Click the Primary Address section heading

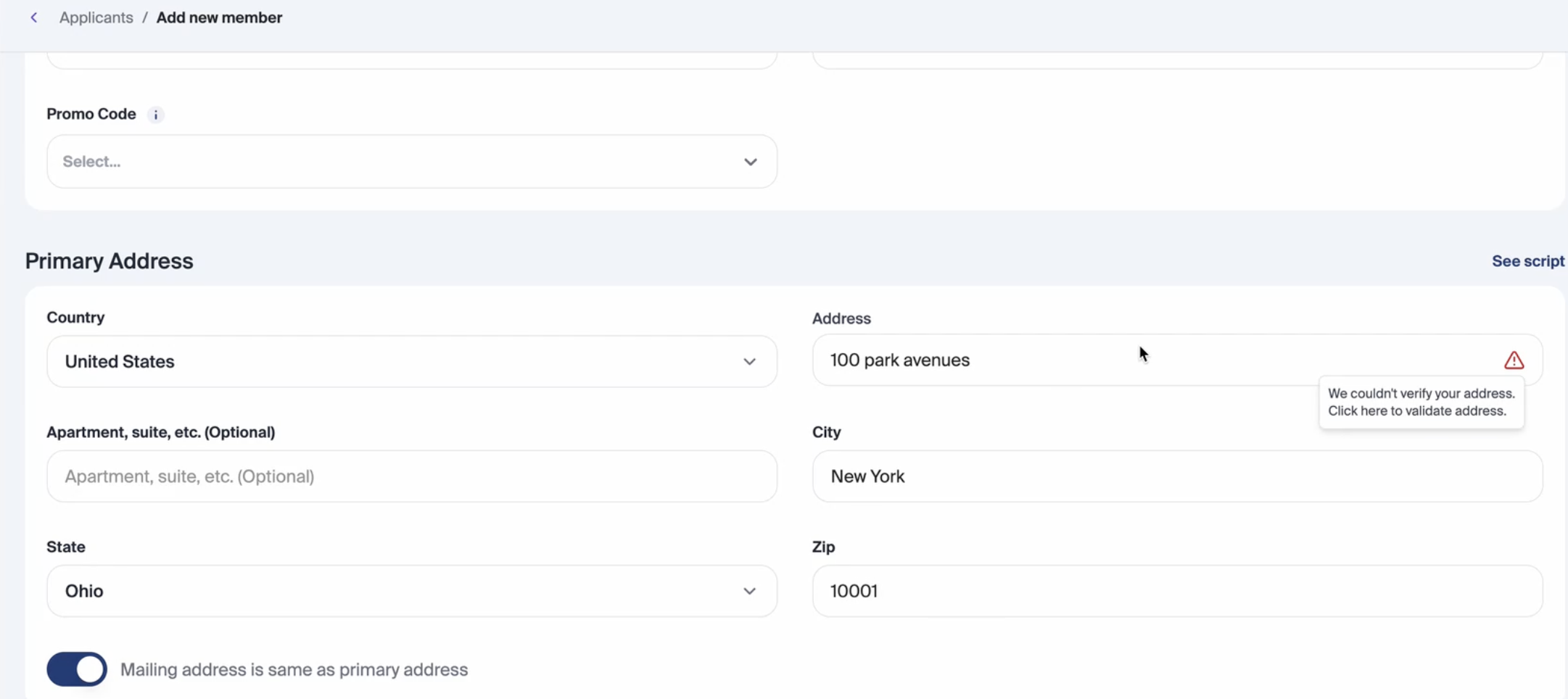[x=110, y=261]
